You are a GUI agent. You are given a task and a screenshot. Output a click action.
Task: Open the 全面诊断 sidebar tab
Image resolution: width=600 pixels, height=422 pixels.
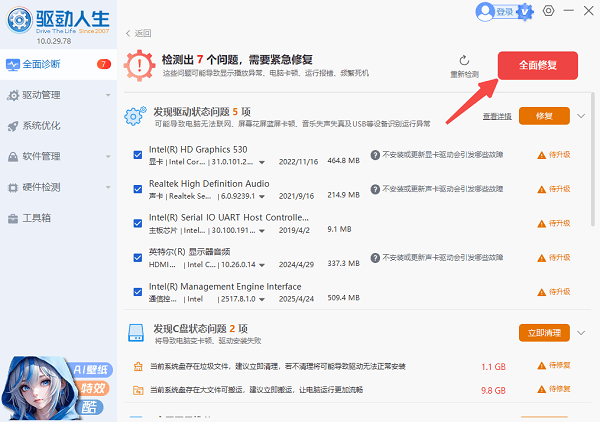tap(41, 65)
